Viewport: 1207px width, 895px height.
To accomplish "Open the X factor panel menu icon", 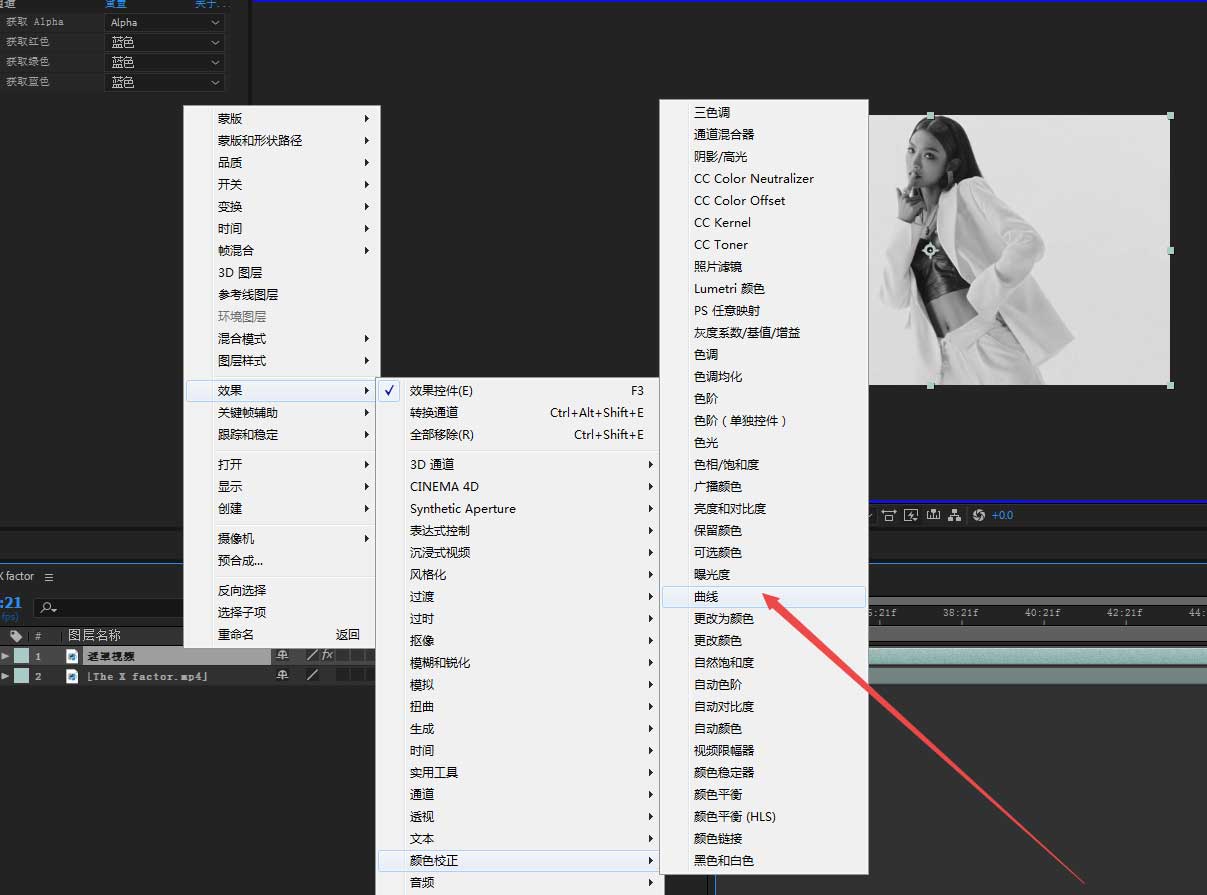I will click(x=49, y=577).
